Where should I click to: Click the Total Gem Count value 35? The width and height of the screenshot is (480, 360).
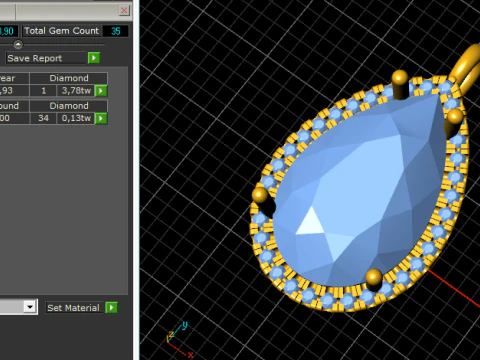116,31
